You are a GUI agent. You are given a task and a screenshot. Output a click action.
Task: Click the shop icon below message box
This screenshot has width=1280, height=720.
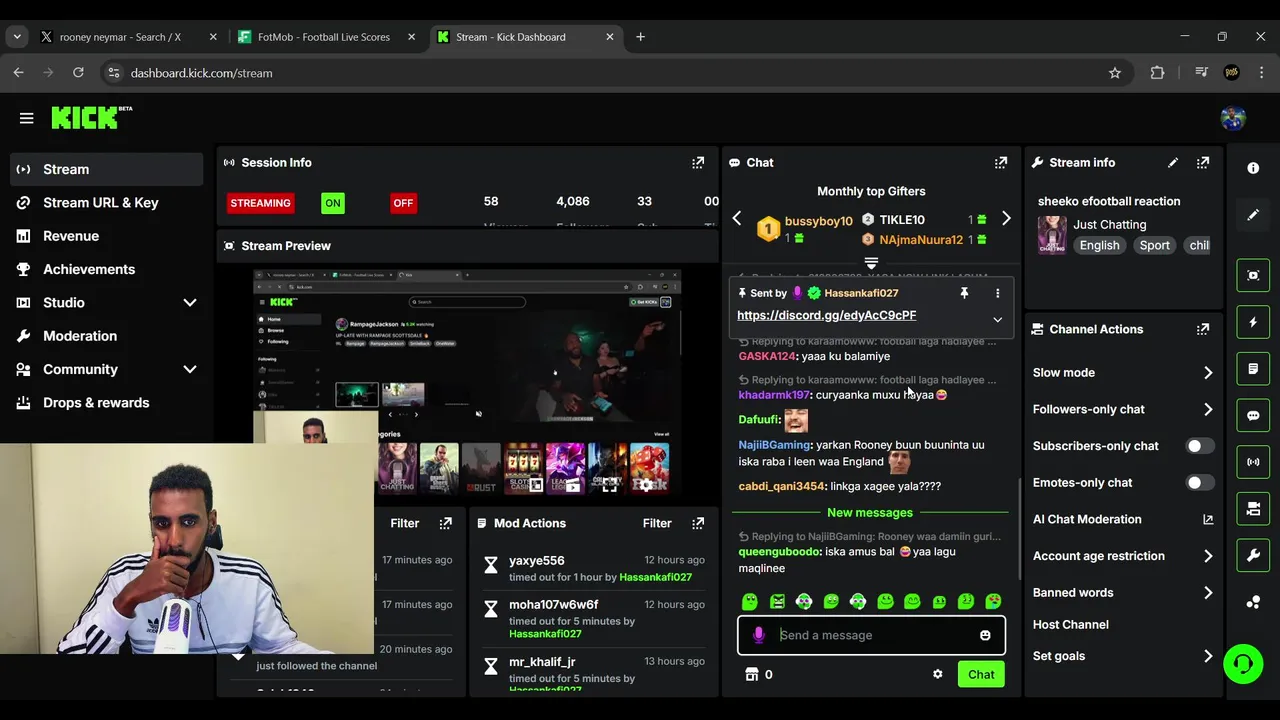pyautogui.click(x=752, y=674)
